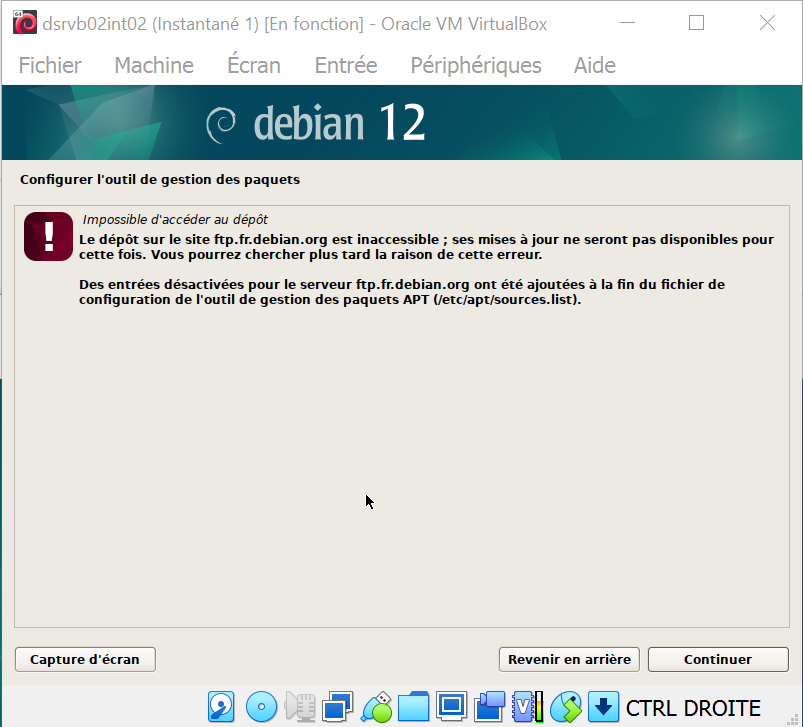803x727 pixels.
Task: Open the Périphériques menu
Action: coord(476,65)
